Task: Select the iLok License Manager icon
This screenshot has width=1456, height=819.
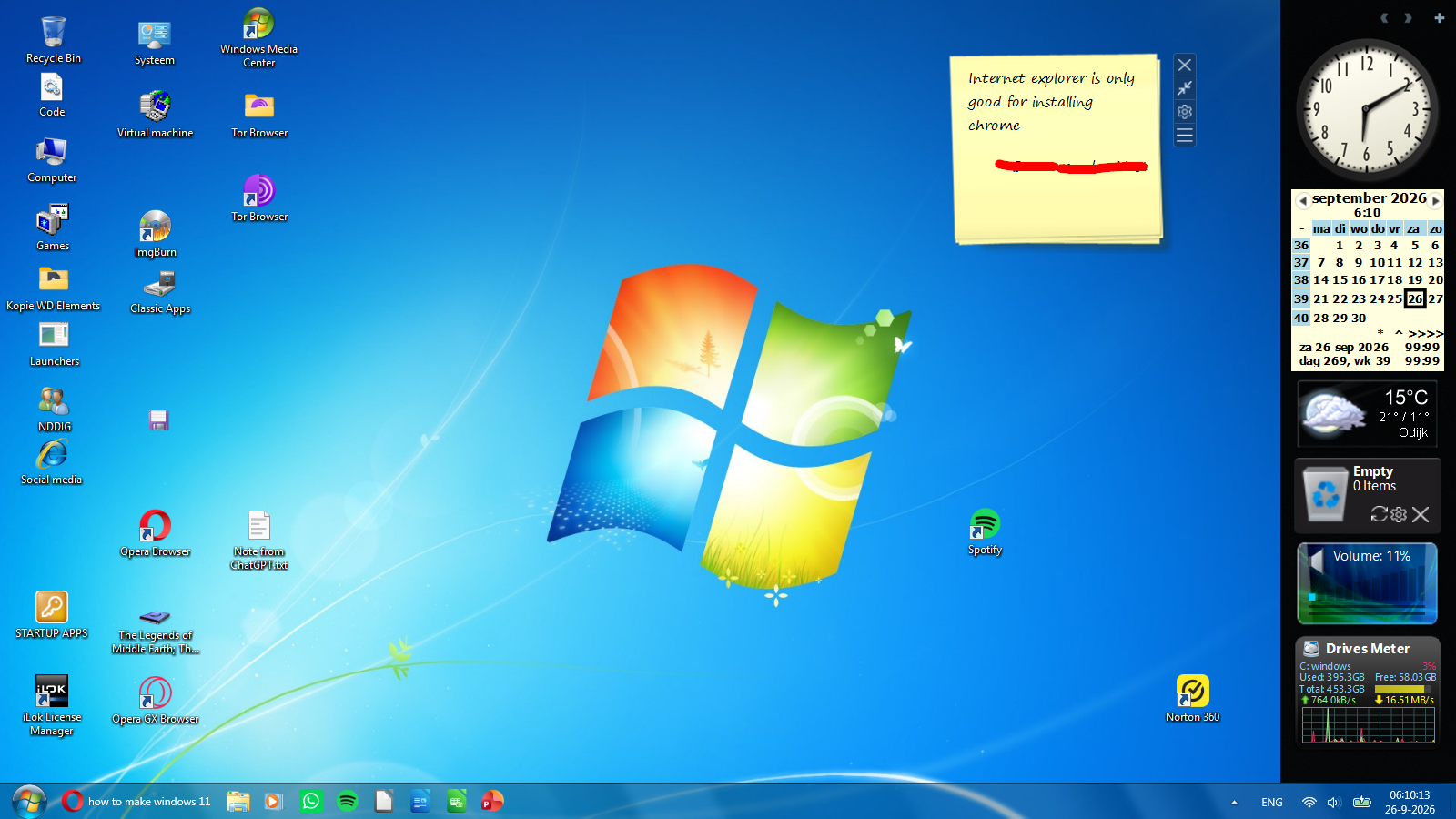Action: [52, 705]
